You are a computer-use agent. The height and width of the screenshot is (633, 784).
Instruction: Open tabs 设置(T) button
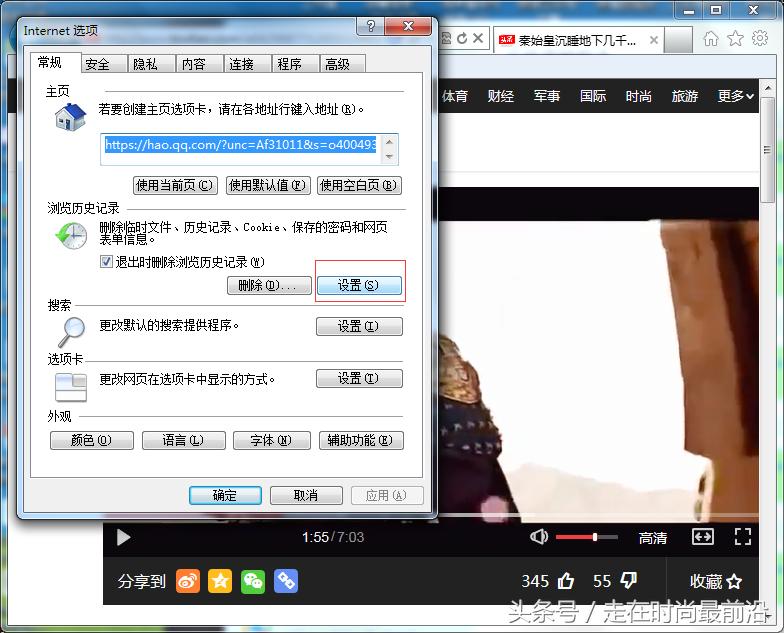[360, 378]
